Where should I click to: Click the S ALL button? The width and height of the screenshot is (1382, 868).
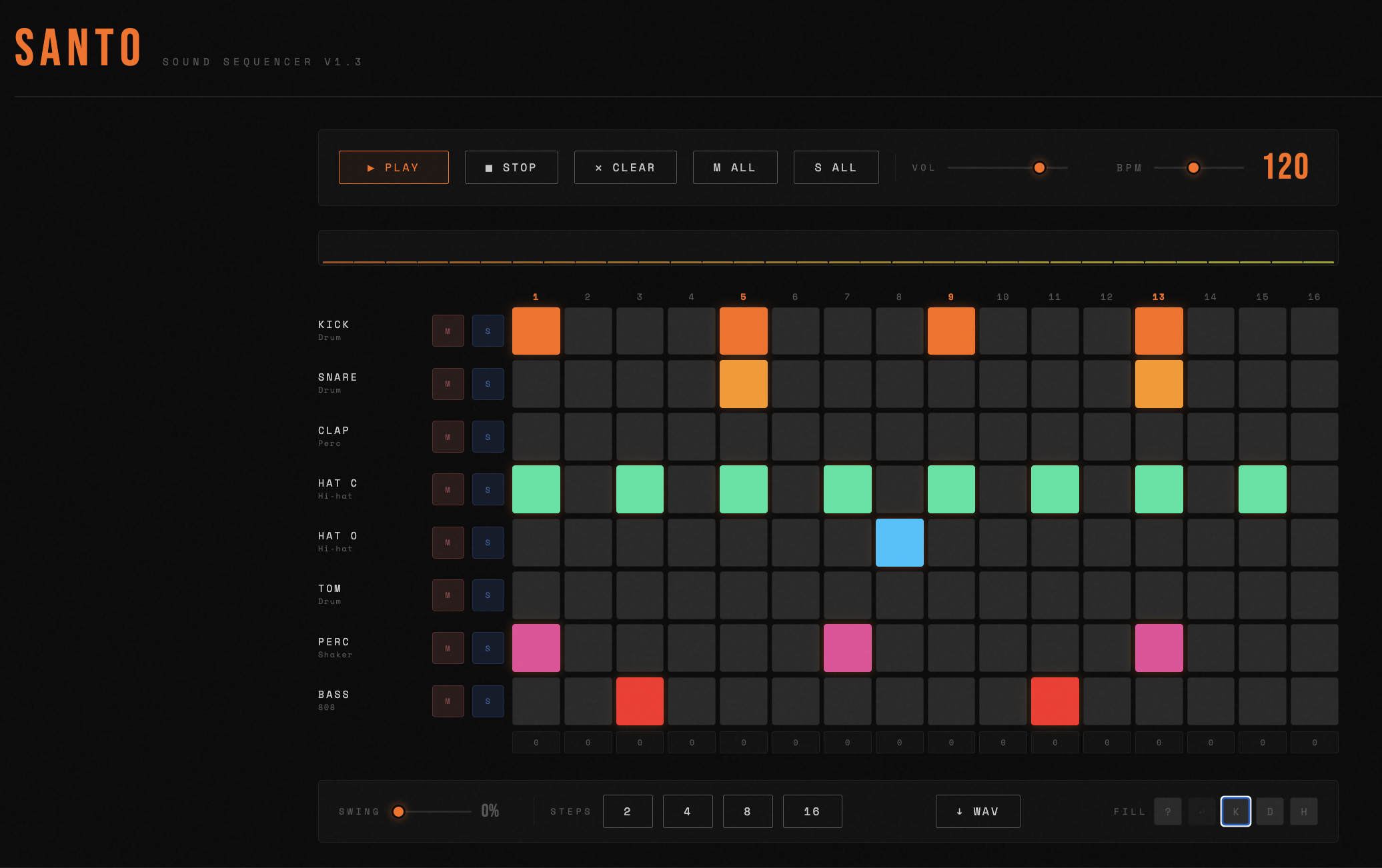pyautogui.click(x=836, y=167)
